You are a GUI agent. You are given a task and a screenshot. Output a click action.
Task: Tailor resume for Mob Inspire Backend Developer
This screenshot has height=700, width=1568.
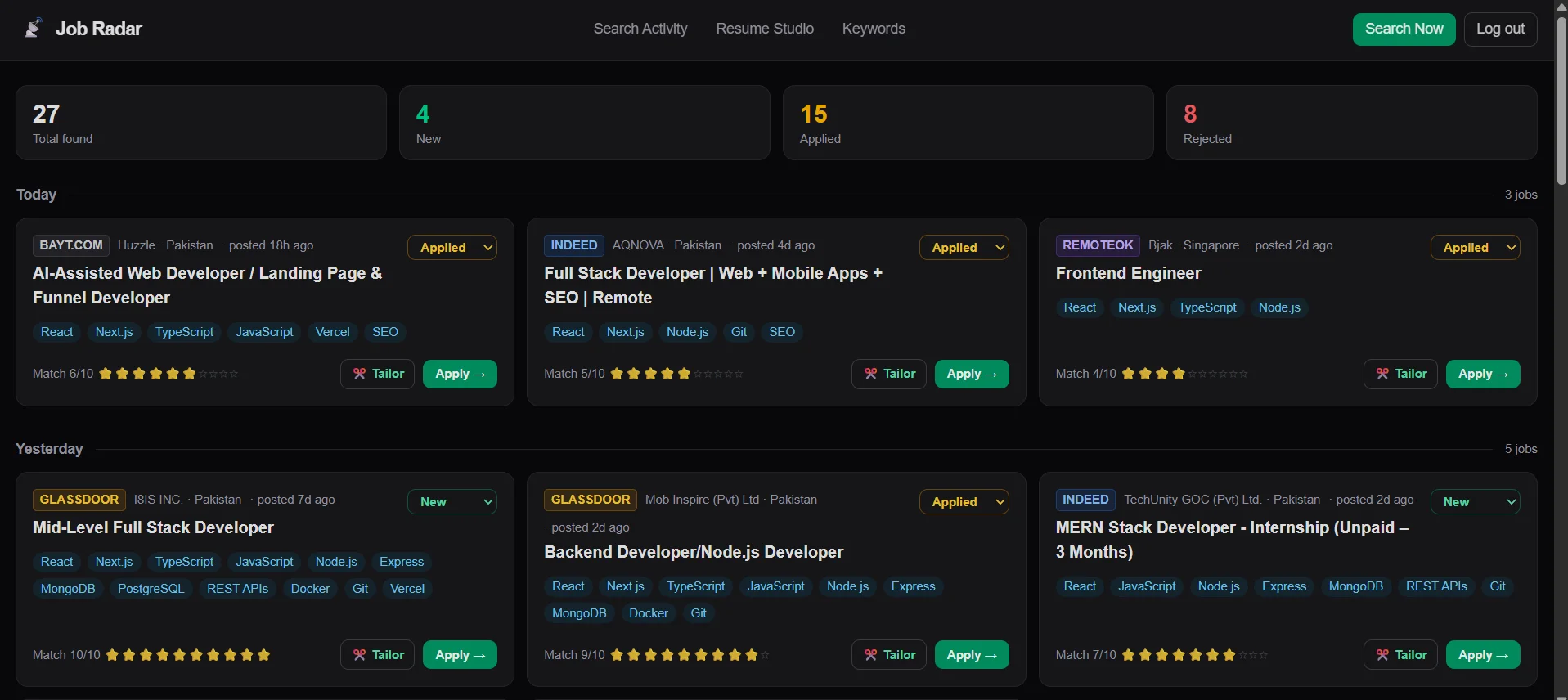tap(889, 655)
